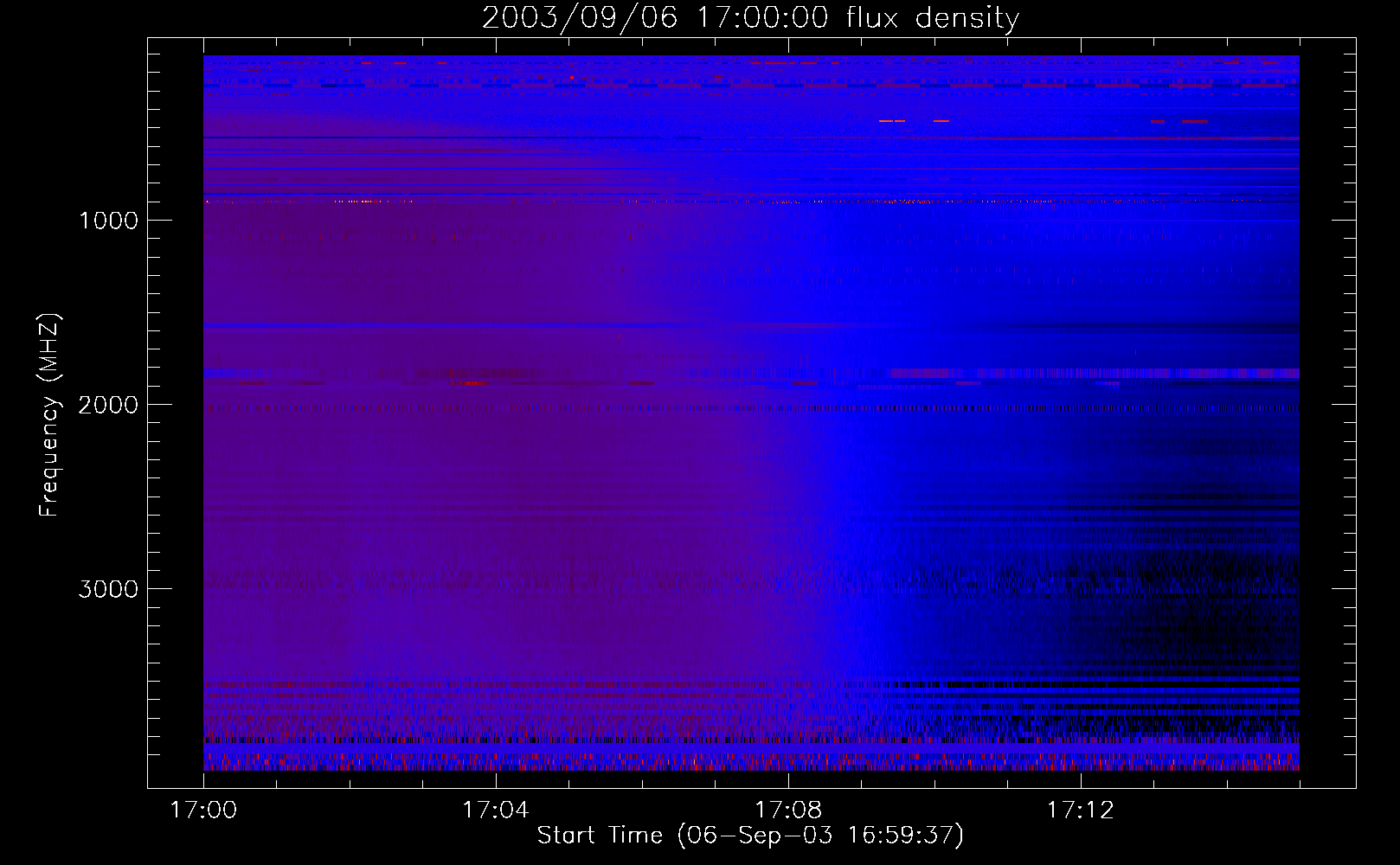Click the 17:00 time tick label
The width and height of the screenshot is (1400, 865).
(x=203, y=811)
